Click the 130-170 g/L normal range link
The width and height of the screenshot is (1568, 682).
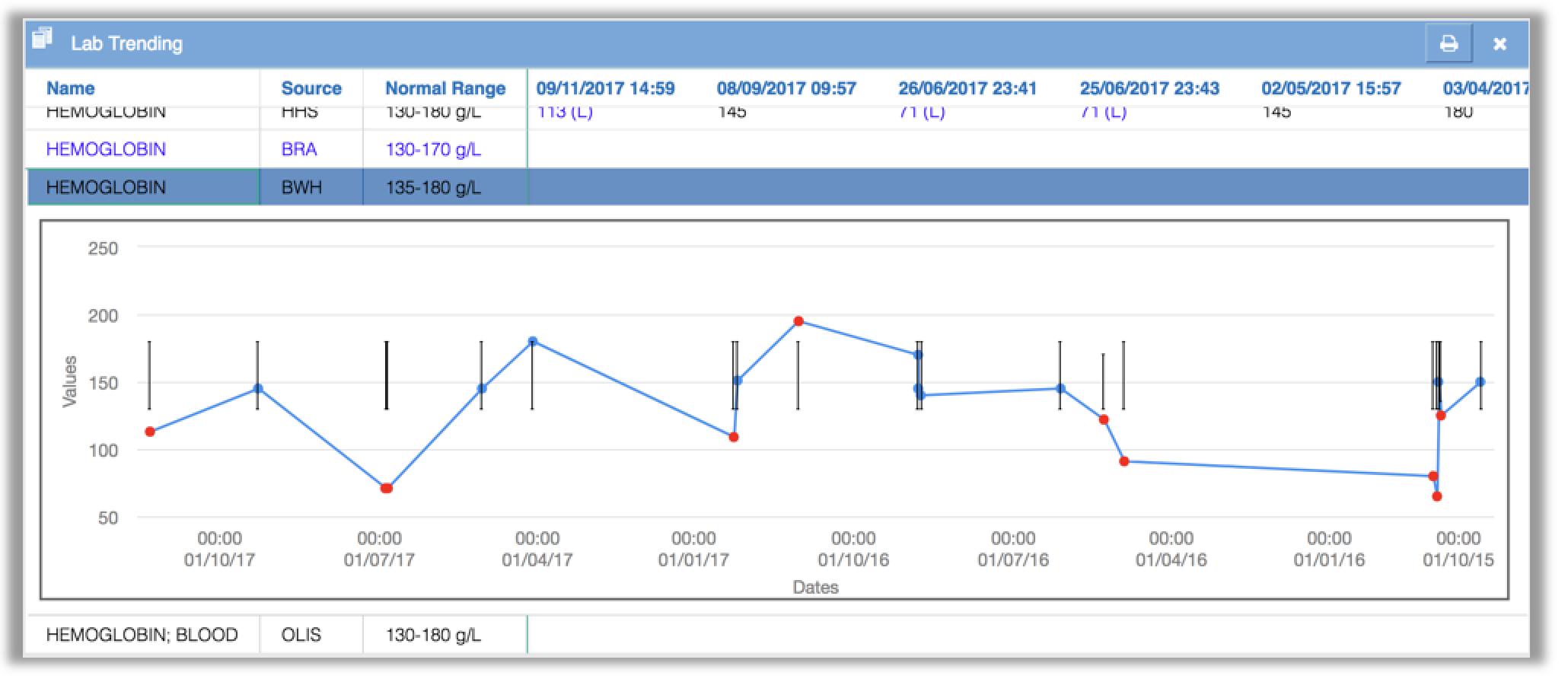tap(433, 149)
